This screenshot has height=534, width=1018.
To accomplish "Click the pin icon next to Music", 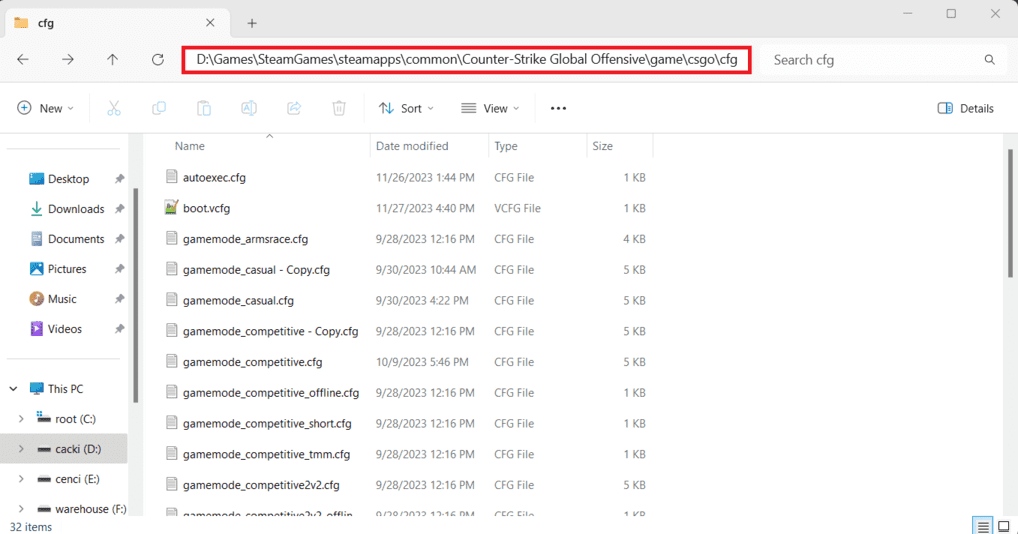I will tap(119, 299).
